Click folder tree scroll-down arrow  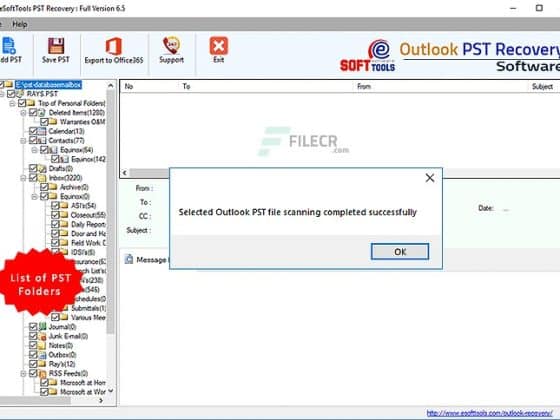click(x=111, y=391)
